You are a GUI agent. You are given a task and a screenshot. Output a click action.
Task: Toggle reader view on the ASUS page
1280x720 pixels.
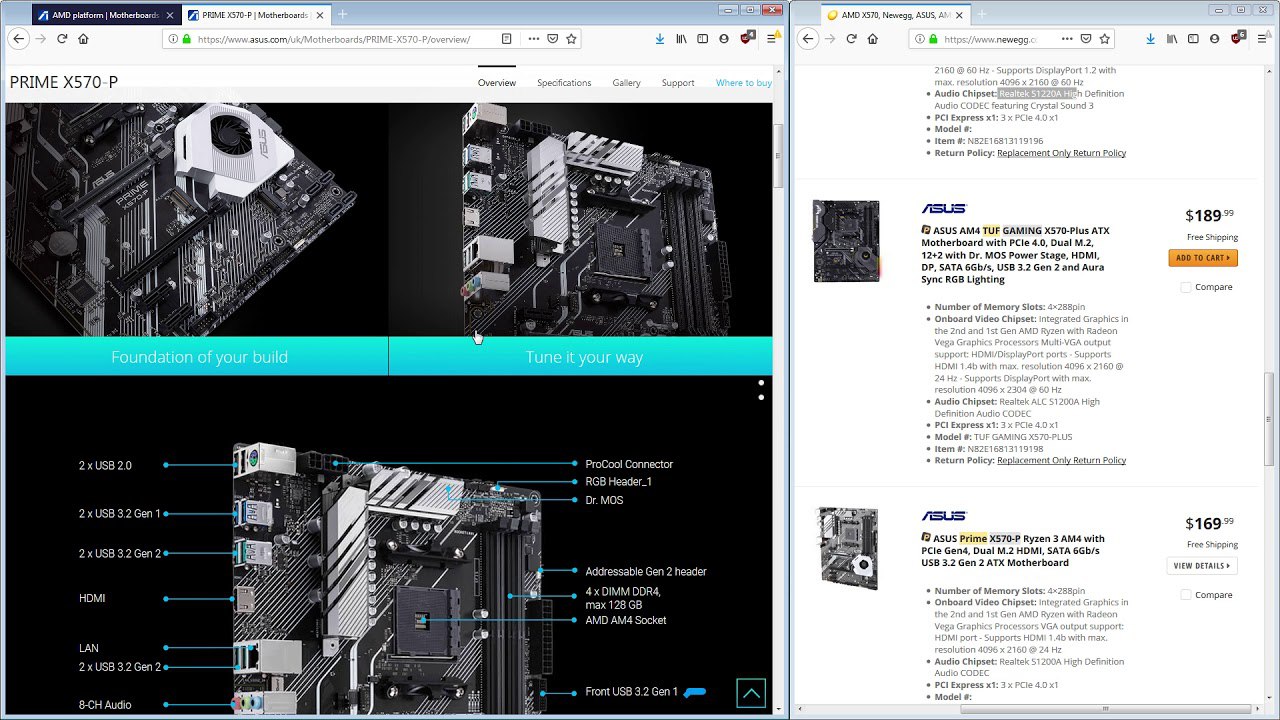[x=507, y=39]
